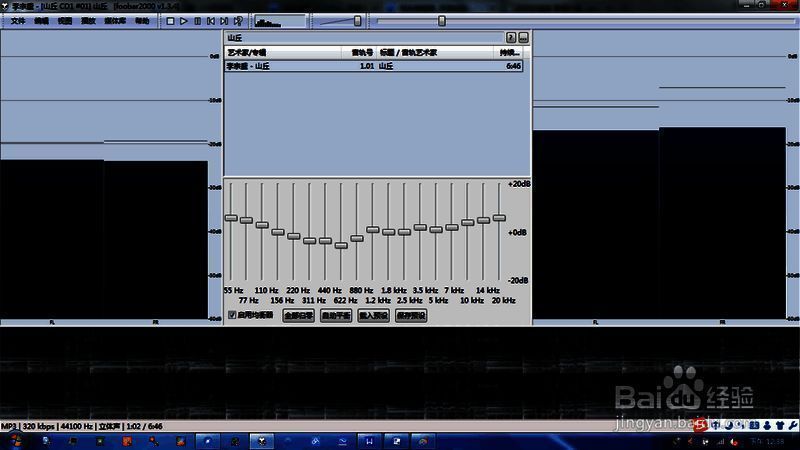Skip to the previous track

tap(210, 20)
